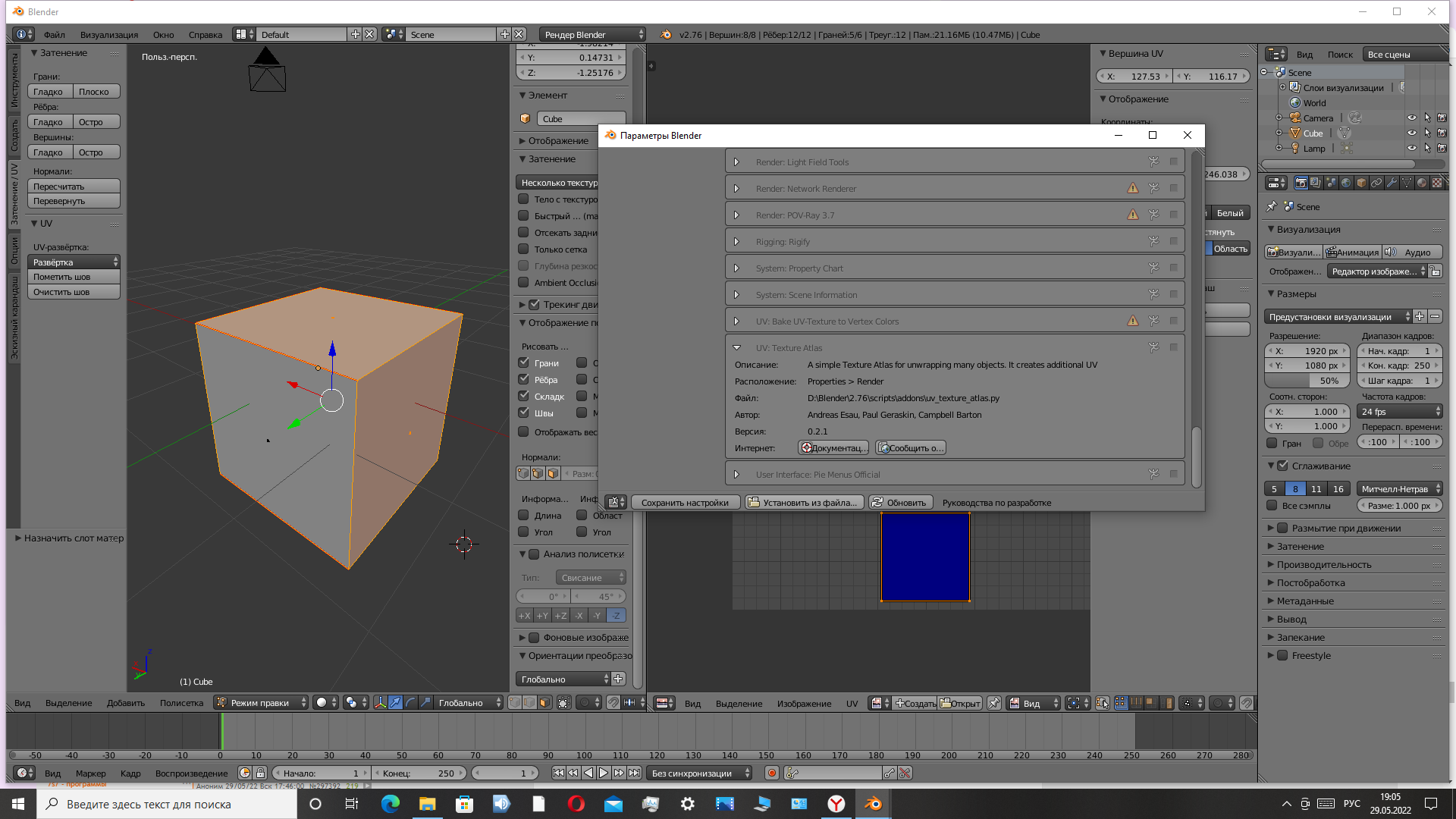Click the Cube object icon in outliner

click(1294, 133)
